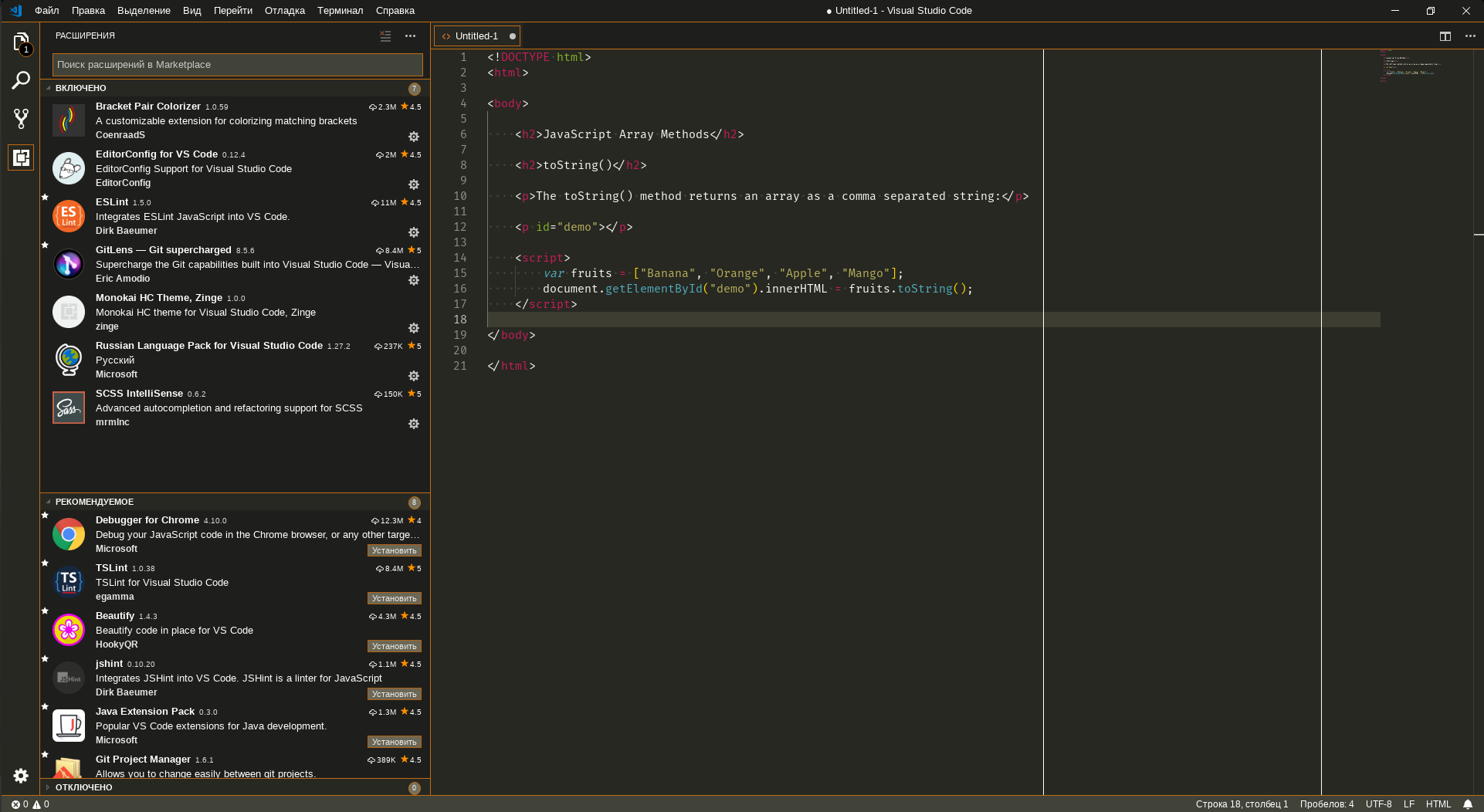The height and width of the screenshot is (812, 1484).
Task: Open the Справка menu
Action: (x=395, y=11)
